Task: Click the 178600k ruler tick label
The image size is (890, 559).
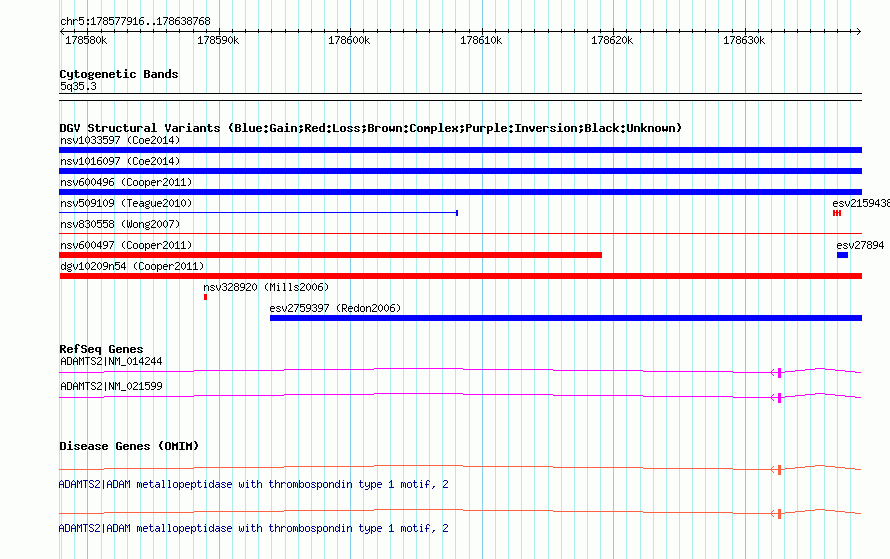Action: [349, 40]
